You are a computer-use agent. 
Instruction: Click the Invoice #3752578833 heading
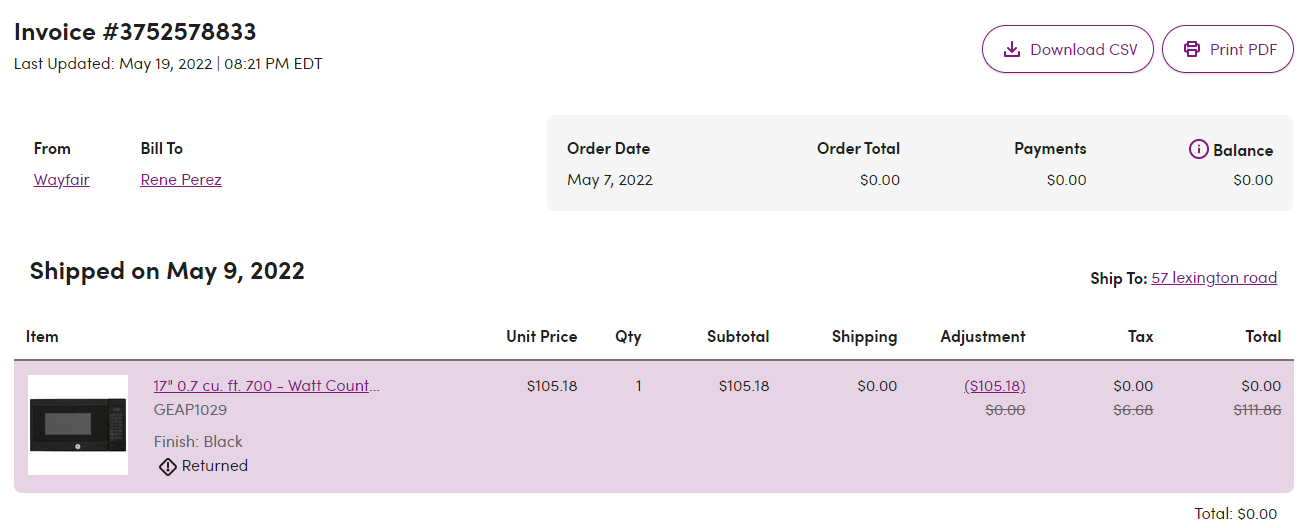click(135, 31)
